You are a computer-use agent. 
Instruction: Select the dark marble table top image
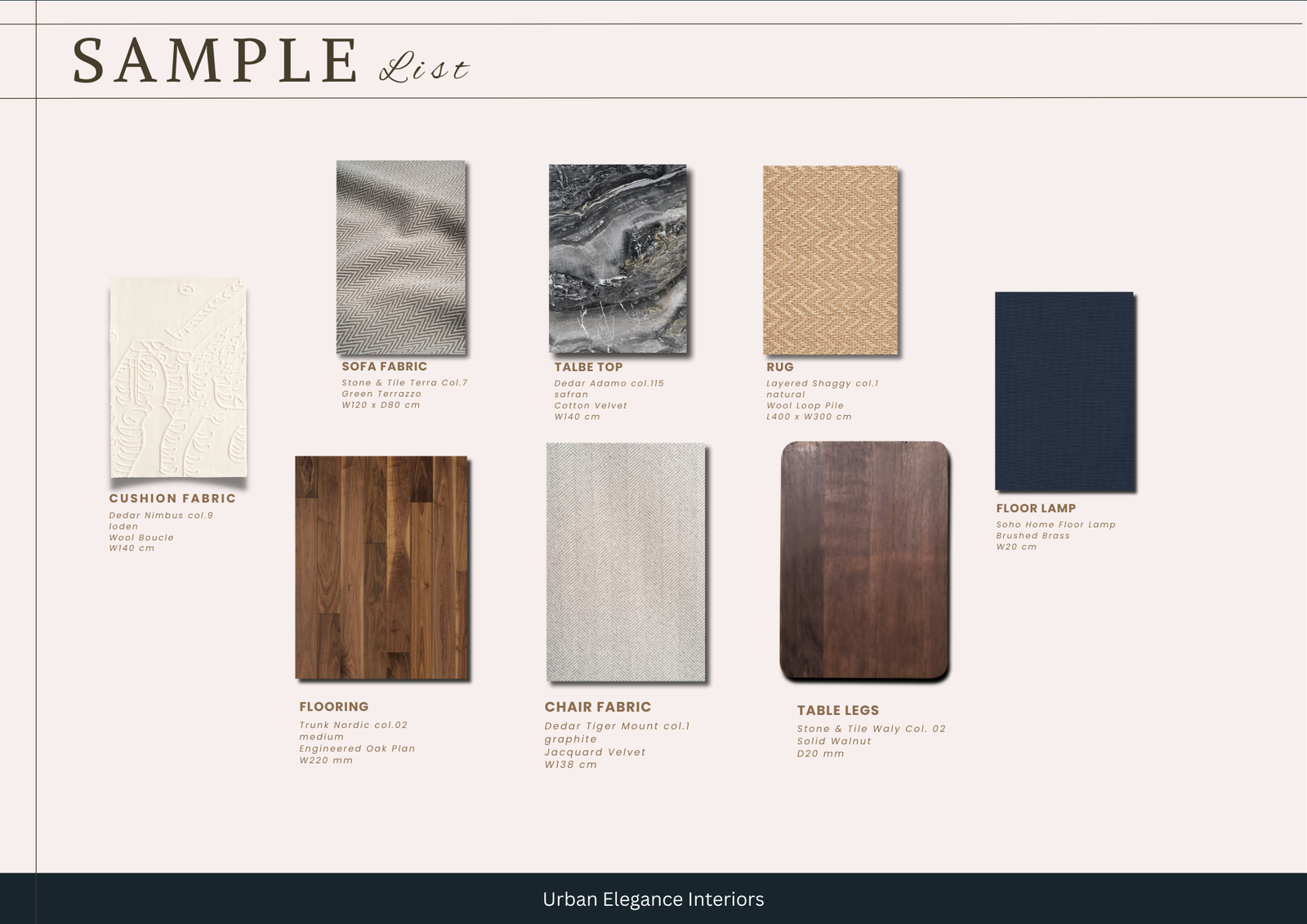point(618,258)
